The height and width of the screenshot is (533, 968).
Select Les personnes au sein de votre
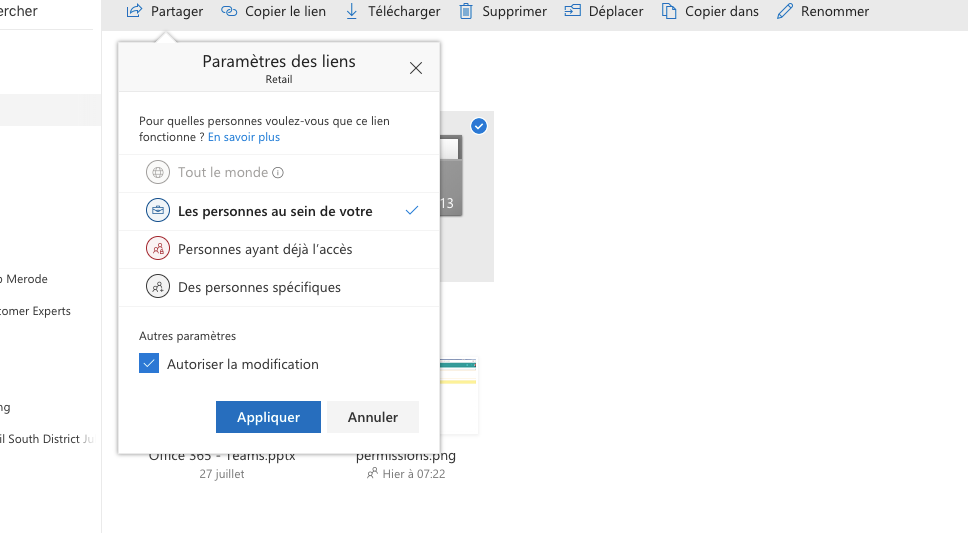click(279, 211)
